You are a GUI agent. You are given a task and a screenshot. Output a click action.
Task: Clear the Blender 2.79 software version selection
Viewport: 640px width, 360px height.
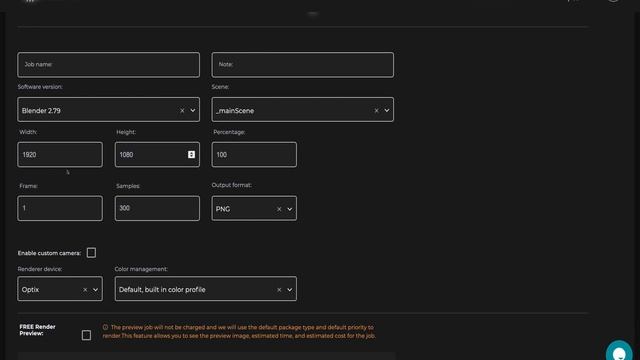click(182, 111)
